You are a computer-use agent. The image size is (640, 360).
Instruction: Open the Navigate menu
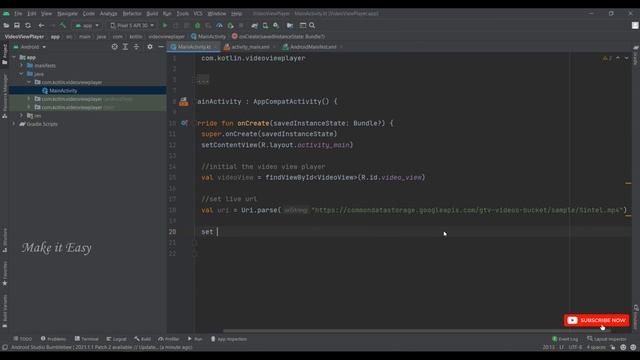(x=67, y=13)
